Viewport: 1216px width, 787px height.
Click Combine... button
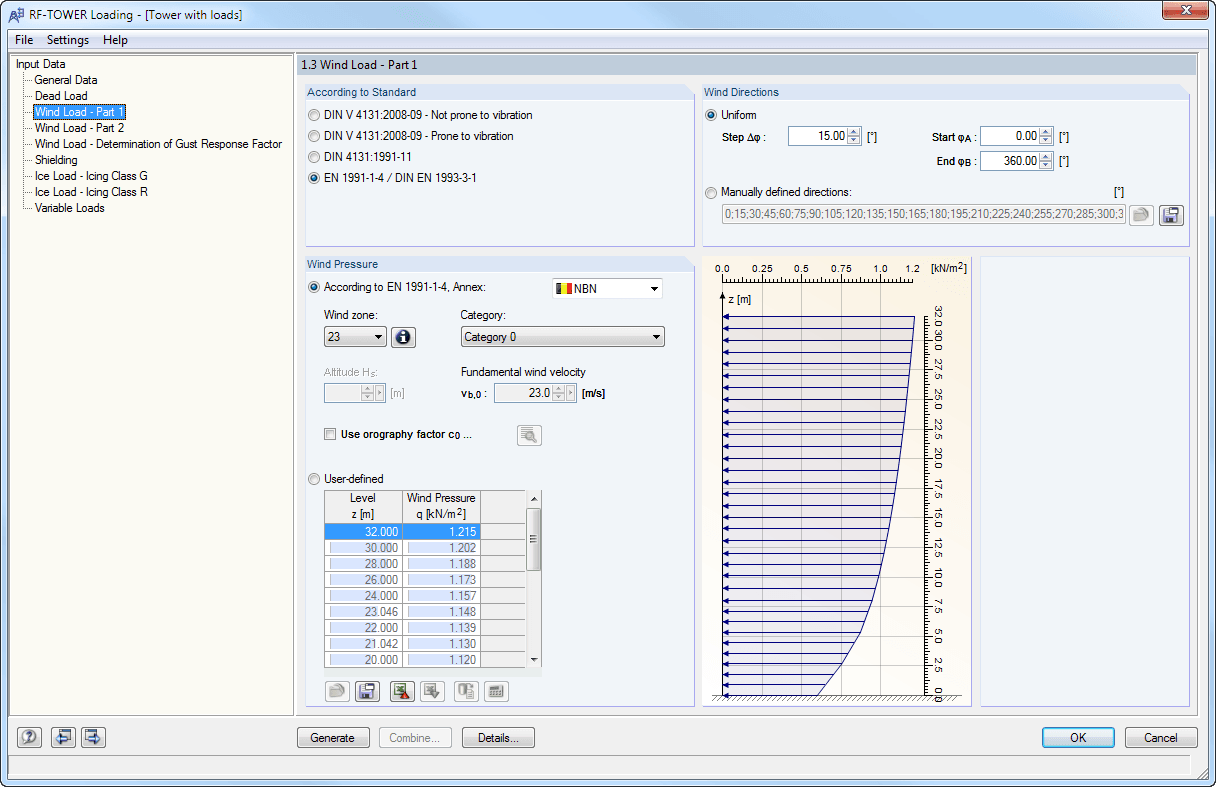click(x=415, y=738)
